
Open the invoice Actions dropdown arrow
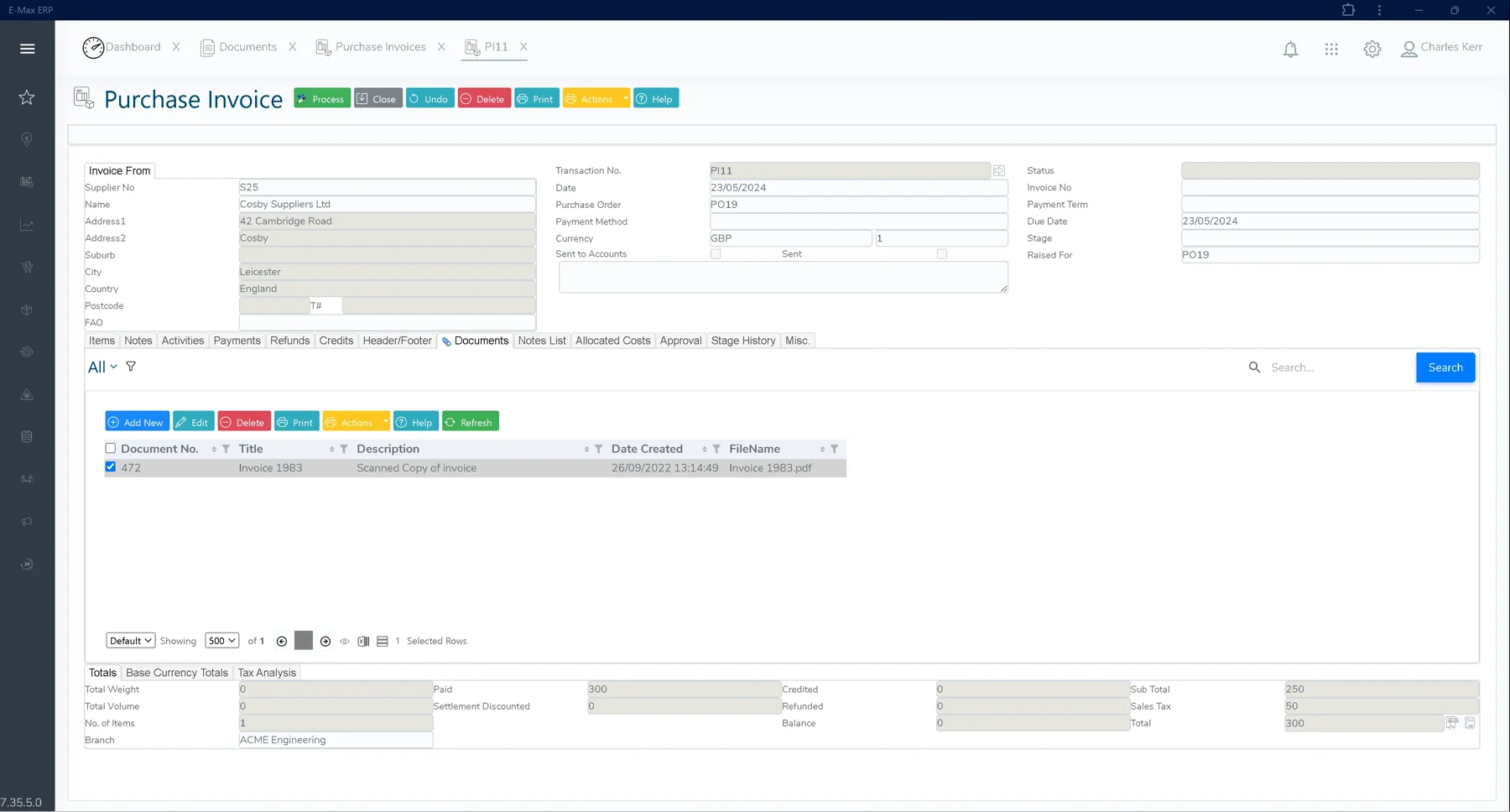(x=625, y=99)
